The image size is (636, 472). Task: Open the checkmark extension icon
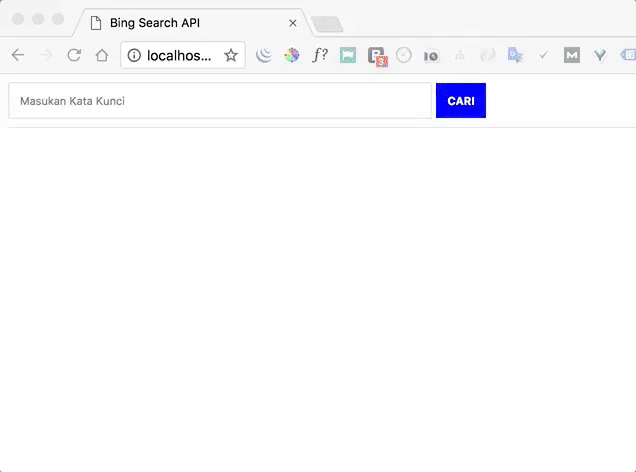coord(543,55)
